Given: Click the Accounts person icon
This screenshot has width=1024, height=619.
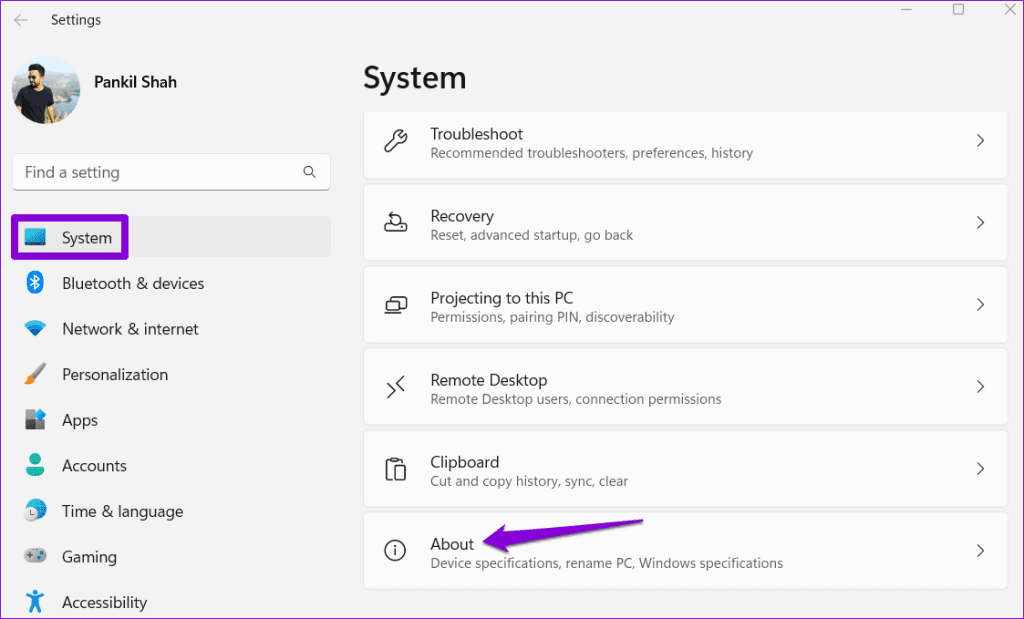Looking at the screenshot, I should click(35, 465).
